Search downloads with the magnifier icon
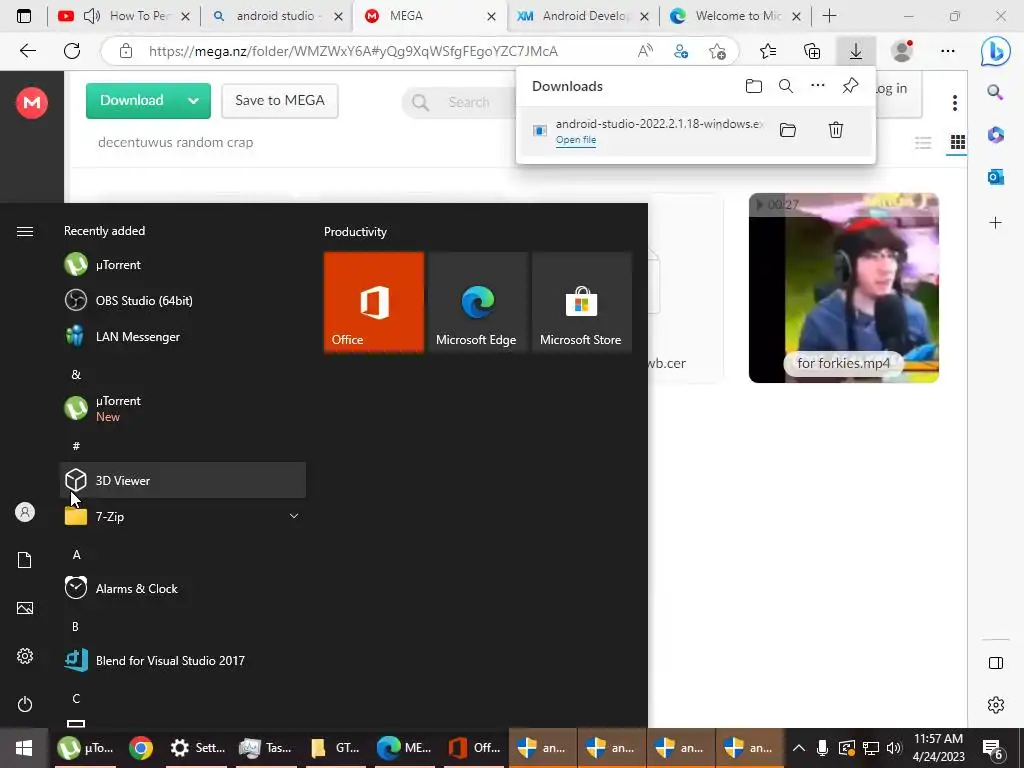1024x768 pixels. [x=786, y=86]
